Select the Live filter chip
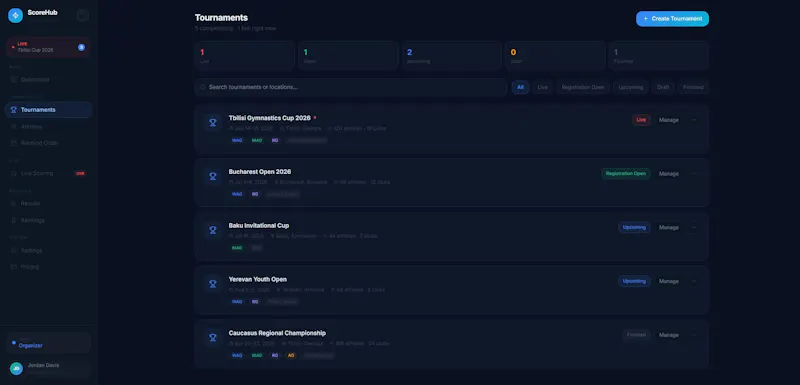This screenshot has height=385, width=800. click(542, 87)
